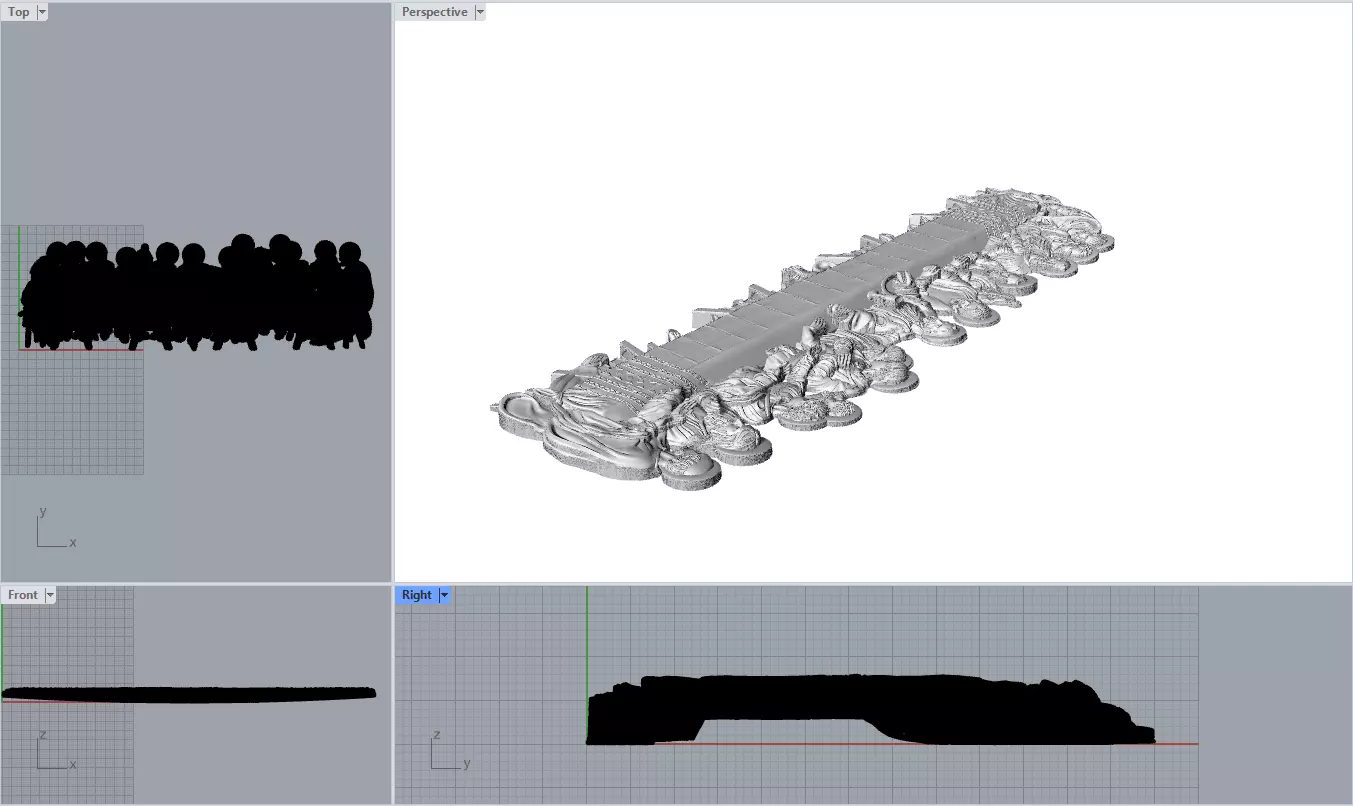Select the model side profile in Right viewport

pyautogui.click(x=870, y=709)
